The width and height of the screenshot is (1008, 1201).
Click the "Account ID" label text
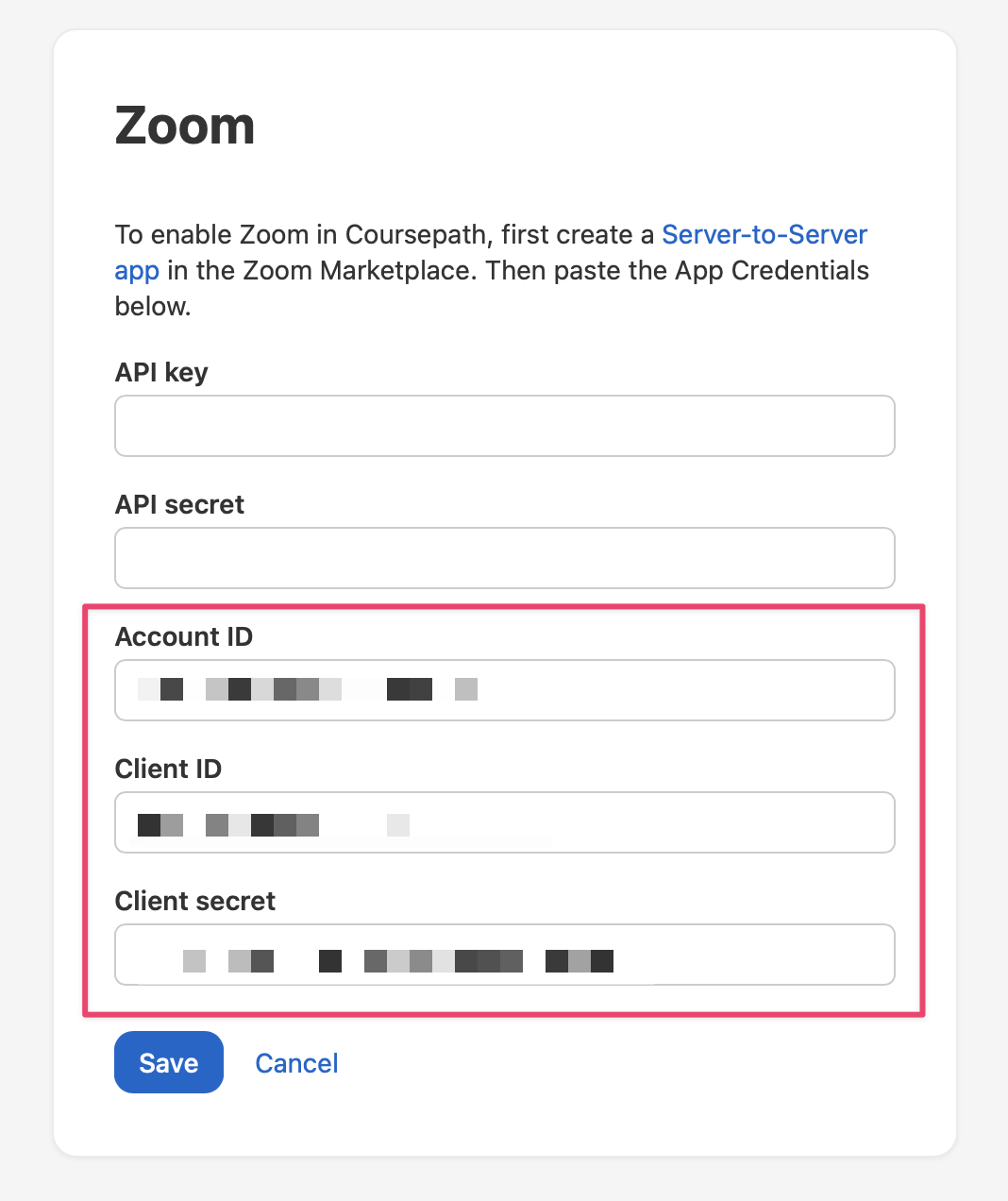(x=184, y=637)
